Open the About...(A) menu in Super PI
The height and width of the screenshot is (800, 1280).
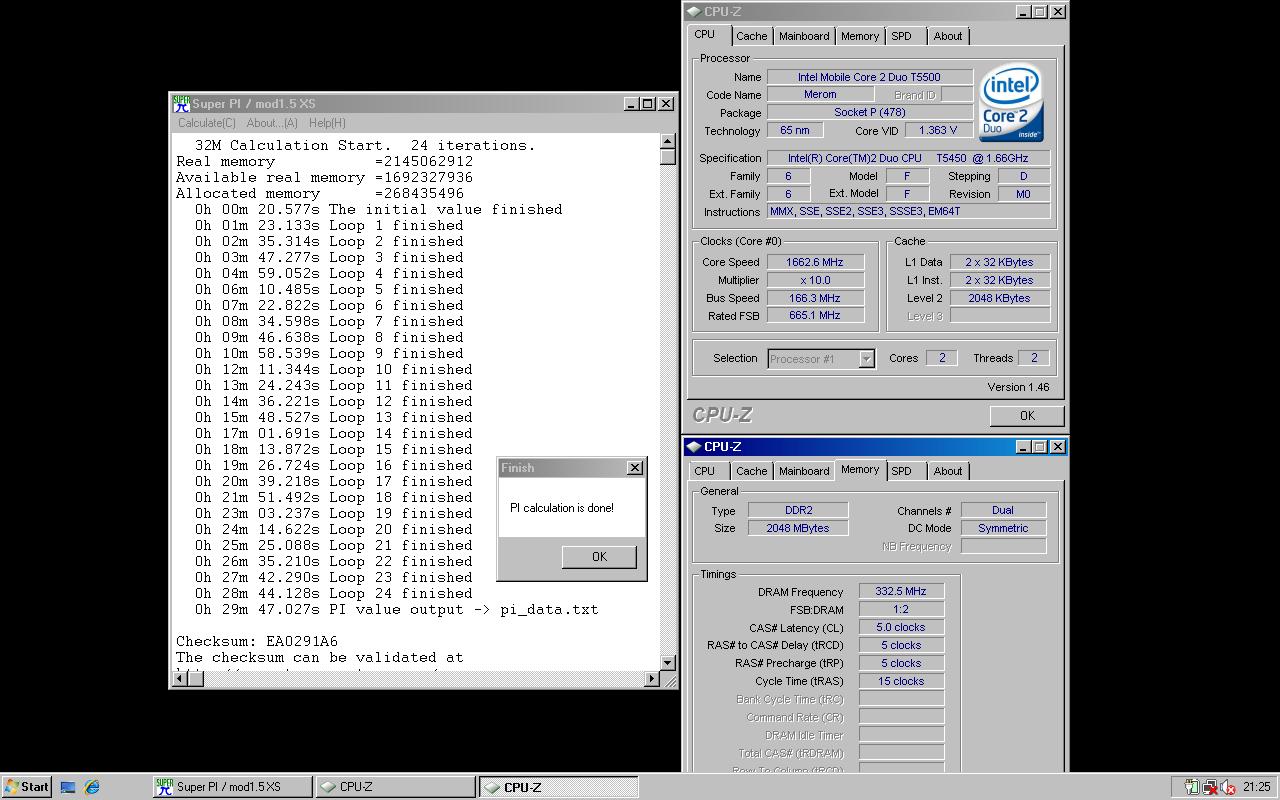(272, 123)
